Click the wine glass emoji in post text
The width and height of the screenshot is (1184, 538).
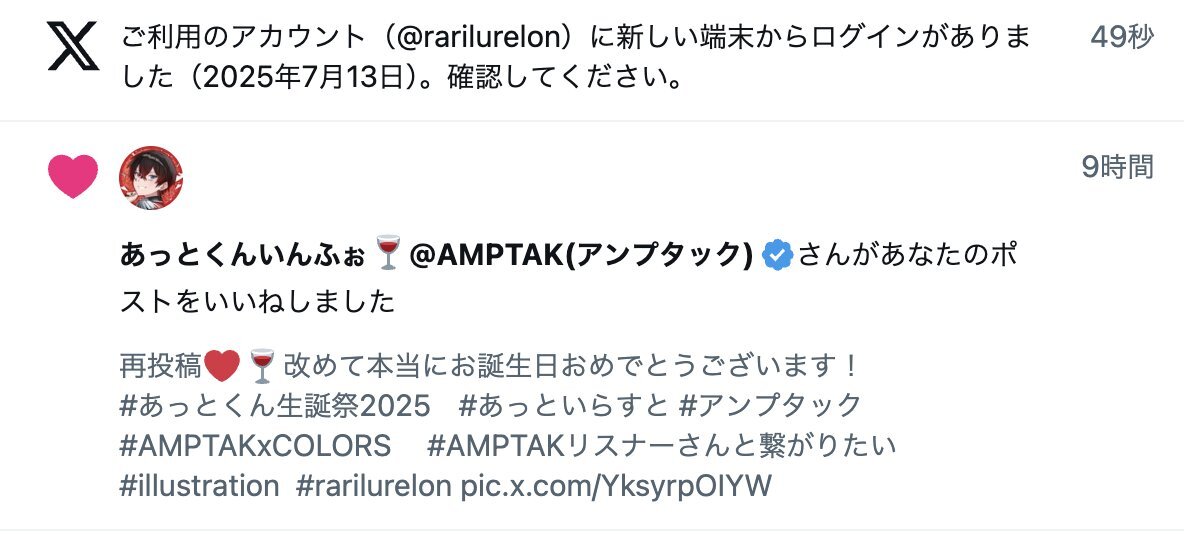click(262, 366)
